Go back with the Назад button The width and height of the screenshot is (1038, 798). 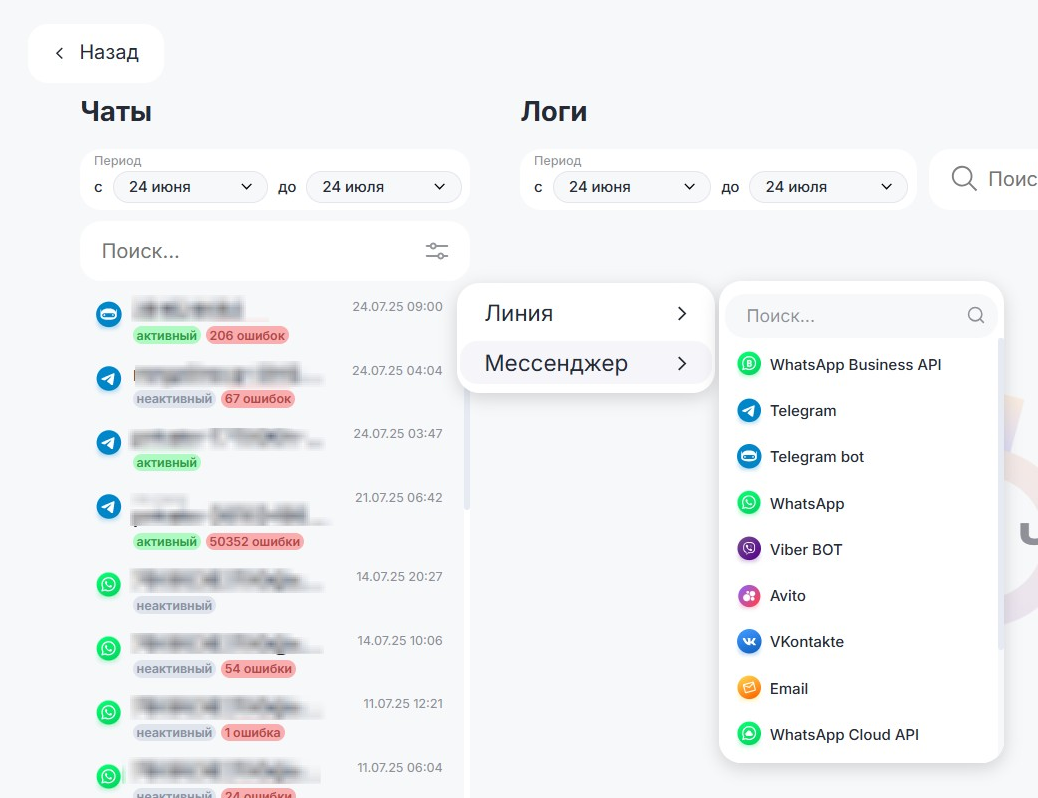[x=96, y=53]
